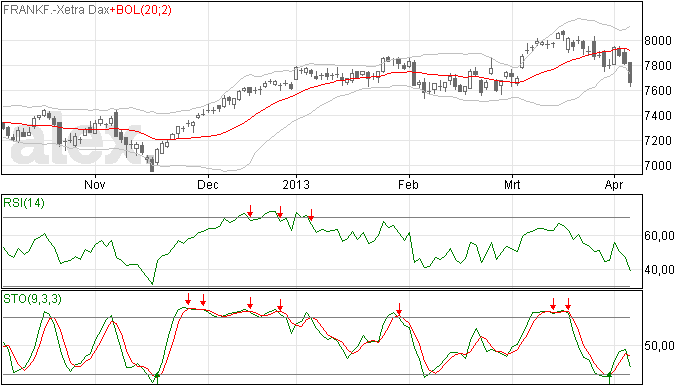Click the 7800 price axis label

658,66
